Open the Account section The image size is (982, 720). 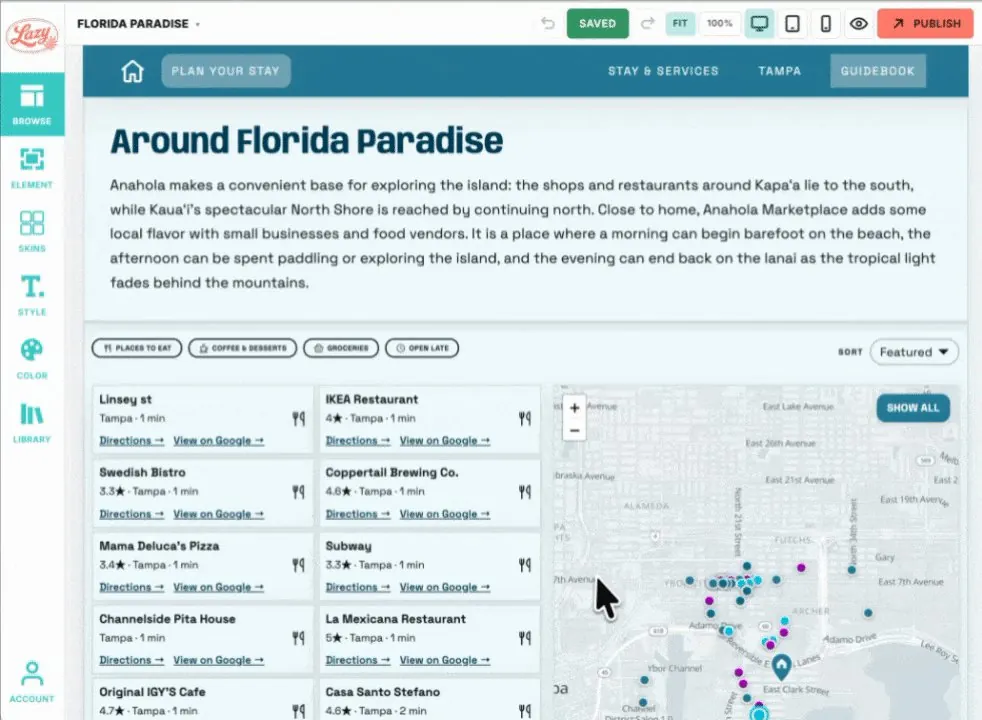(32, 682)
